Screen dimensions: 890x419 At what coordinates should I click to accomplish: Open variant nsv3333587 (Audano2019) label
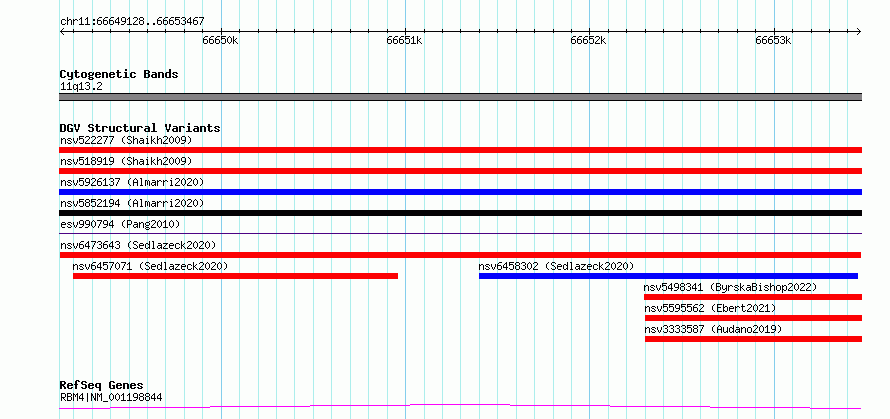click(713, 329)
